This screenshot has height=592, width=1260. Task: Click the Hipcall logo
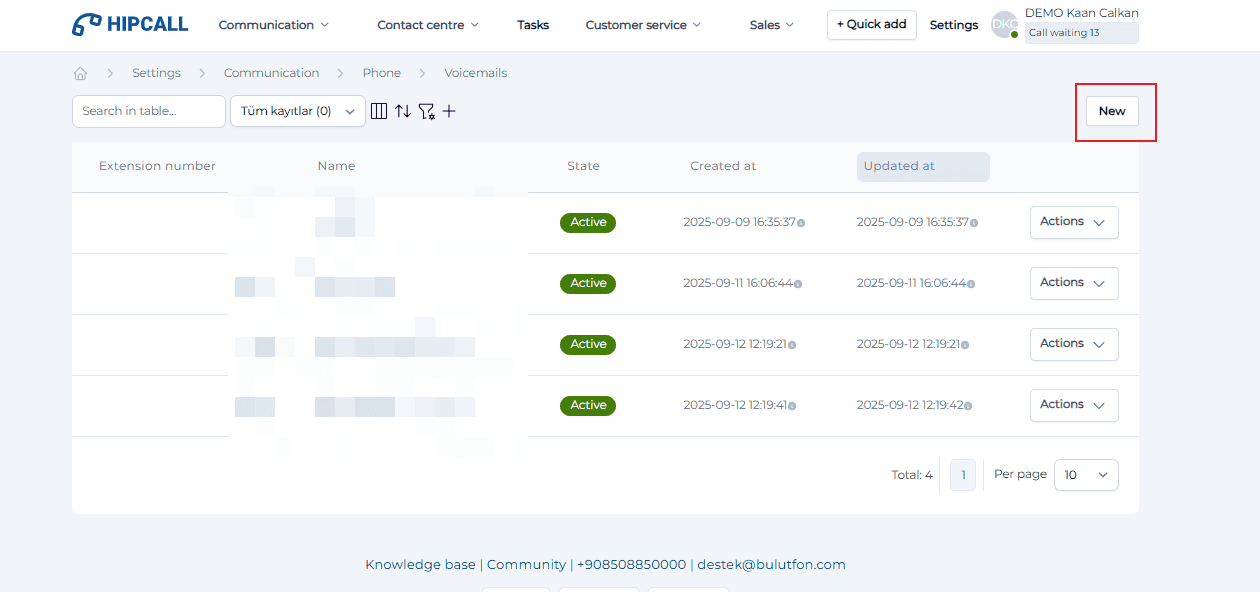point(130,25)
